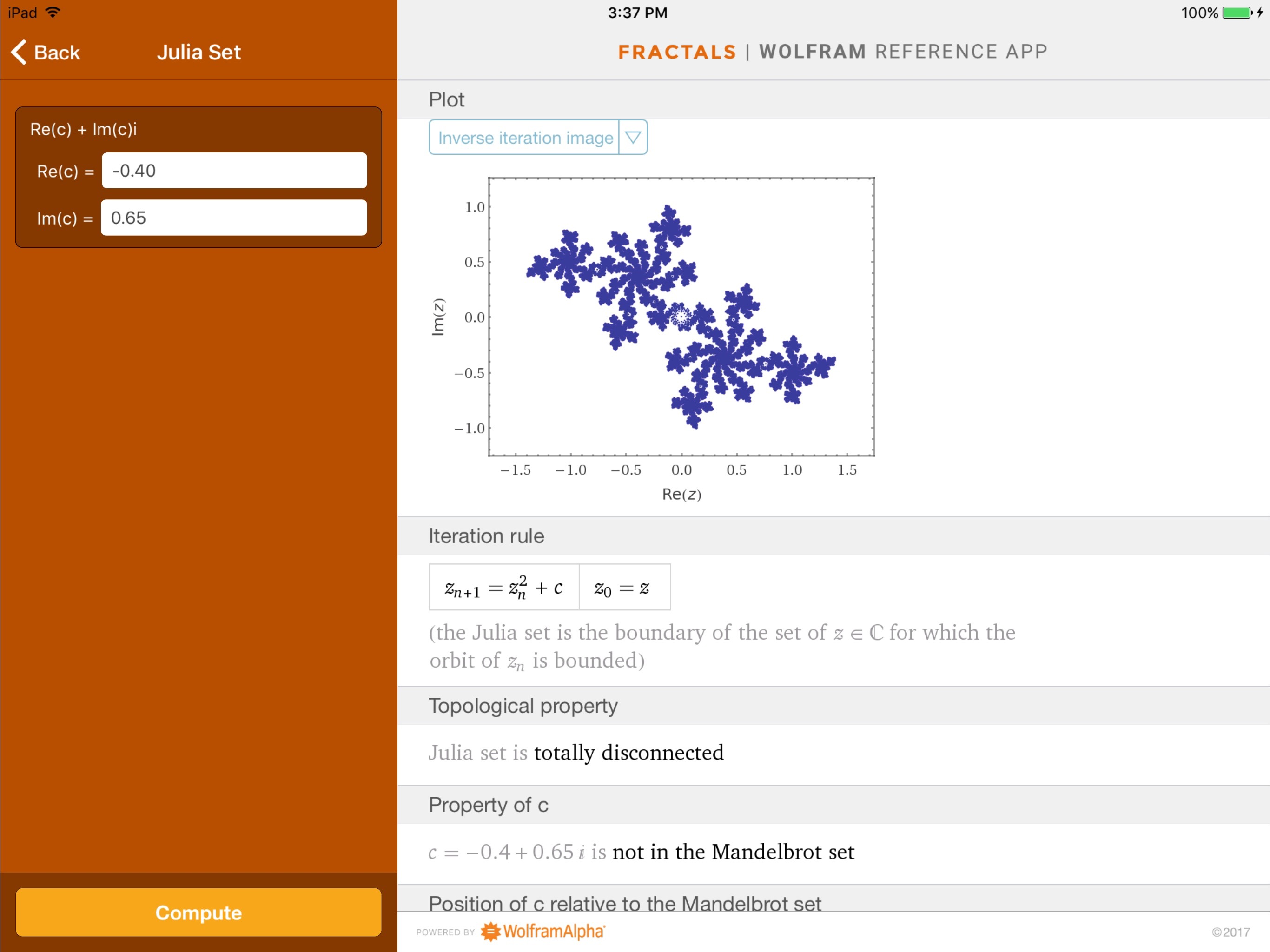Tap the FRACTALS title in header

click(x=676, y=52)
